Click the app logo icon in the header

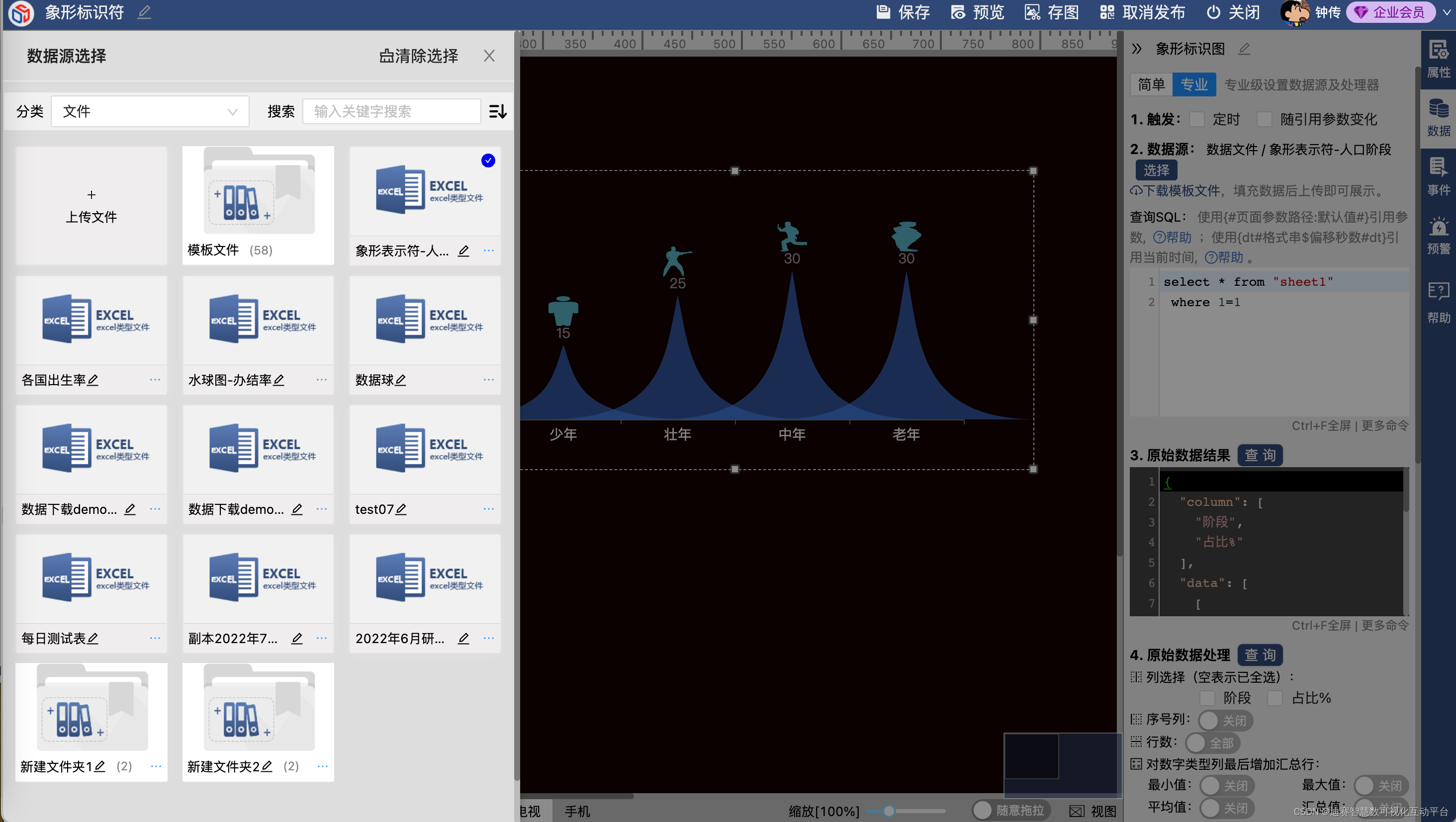pos(21,12)
